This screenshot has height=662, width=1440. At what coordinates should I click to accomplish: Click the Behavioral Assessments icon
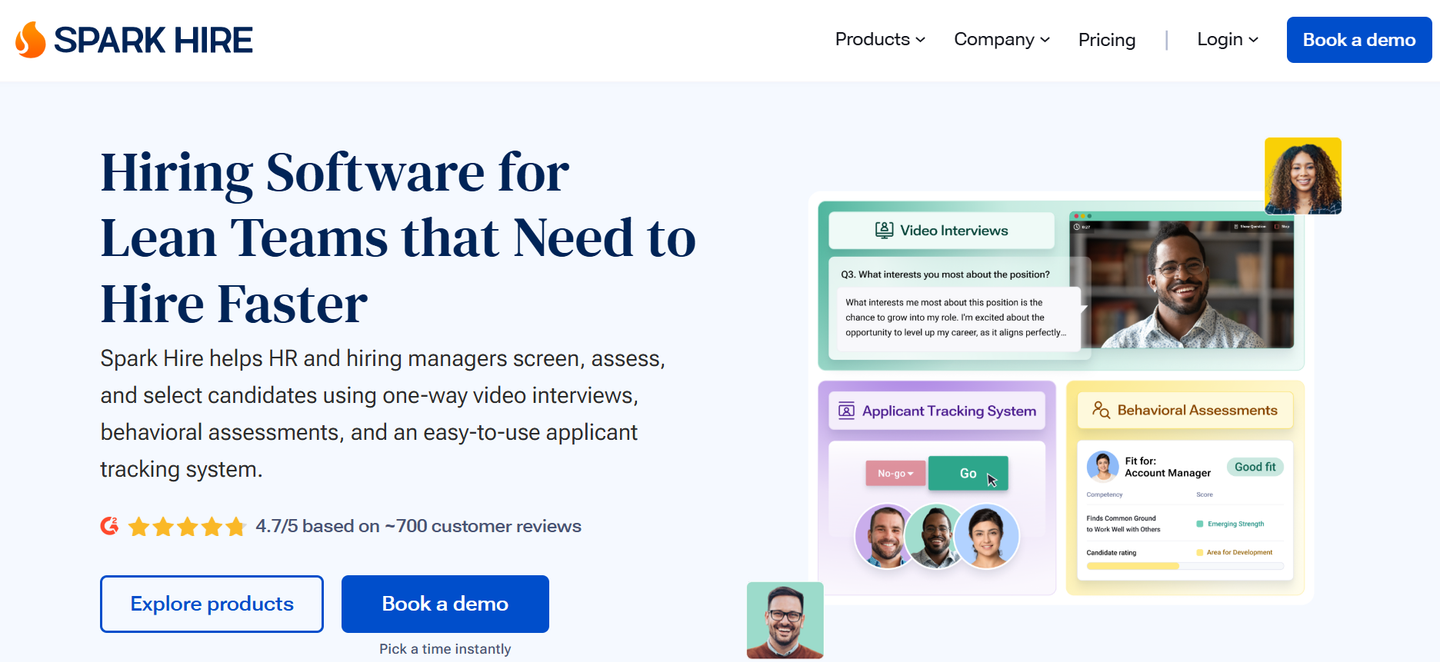click(1101, 410)
